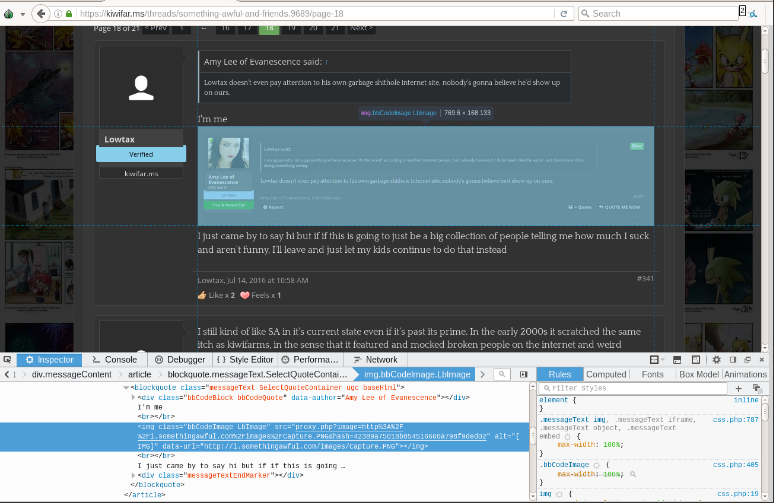Expand the div messageTextEndMarker node
Viewport: 774px width, 503px height.
tap(133, 475)
